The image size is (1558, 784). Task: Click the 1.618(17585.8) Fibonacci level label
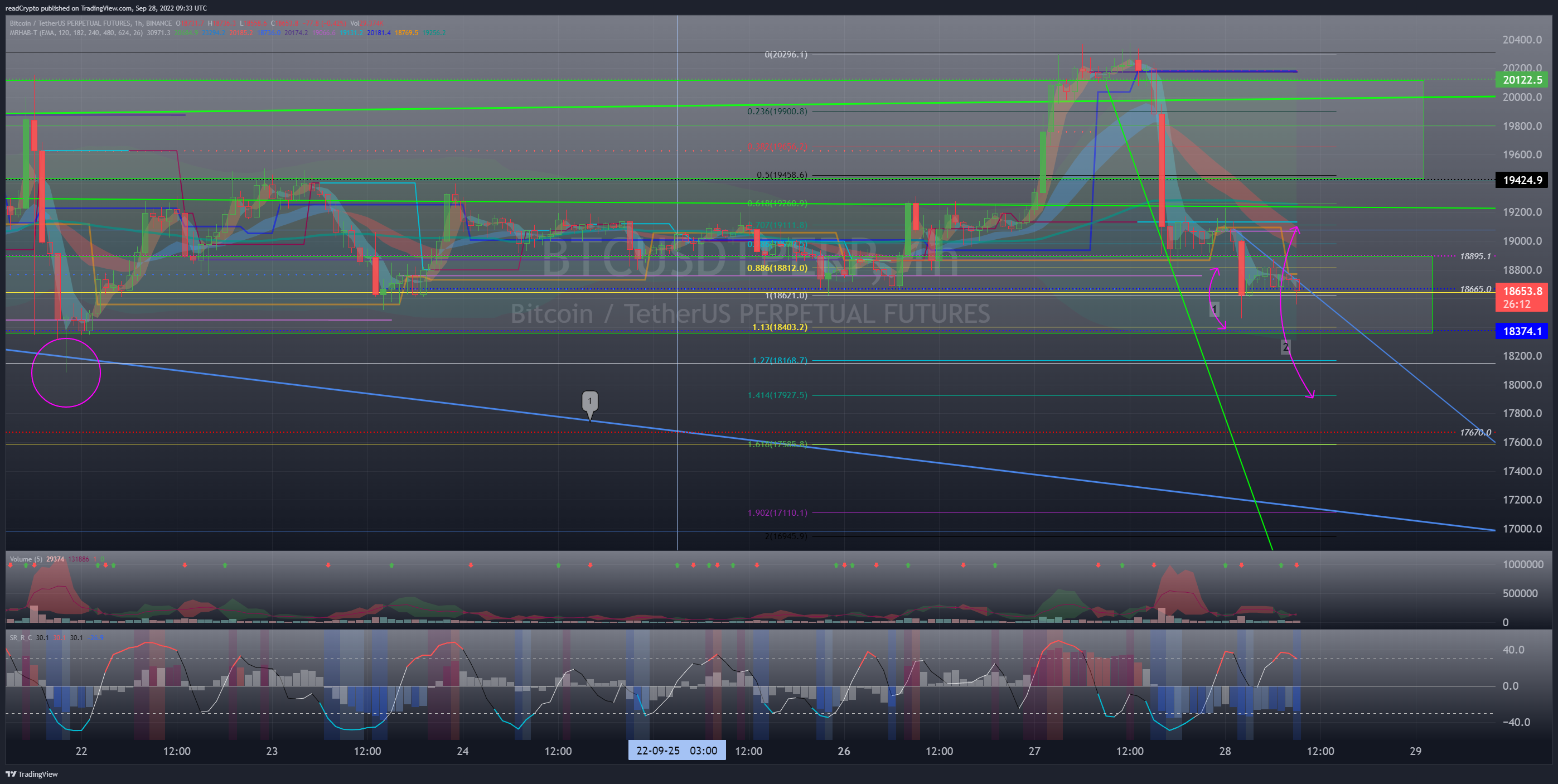[x=777, y=444]
